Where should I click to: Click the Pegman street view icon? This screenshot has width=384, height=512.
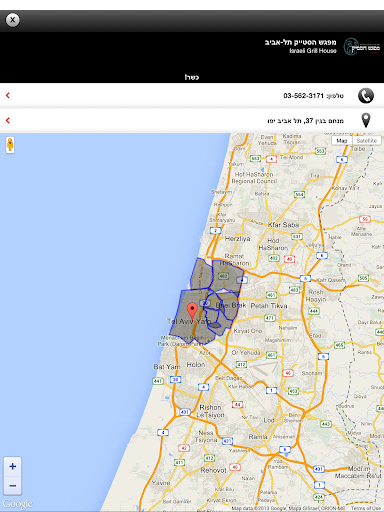[x=10, y=145]
